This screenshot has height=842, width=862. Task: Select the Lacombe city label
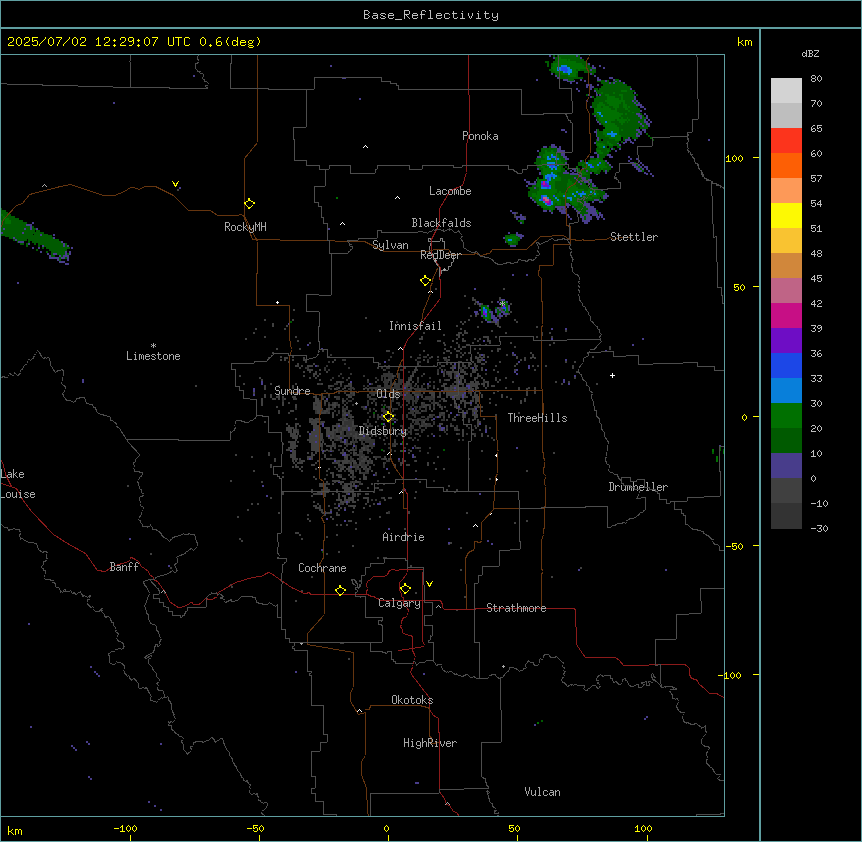tap(450, 191)
